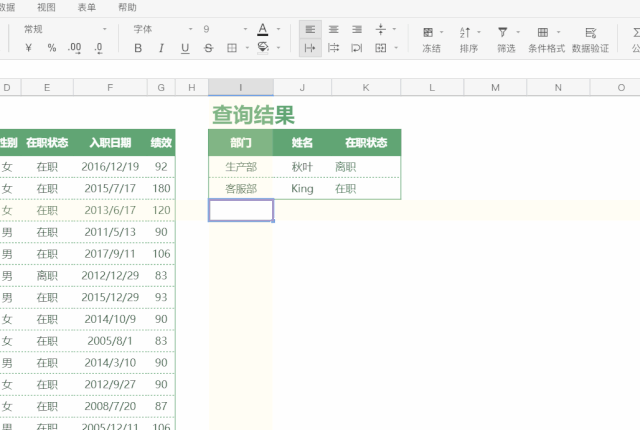Apply percent format

click(51, 48)
